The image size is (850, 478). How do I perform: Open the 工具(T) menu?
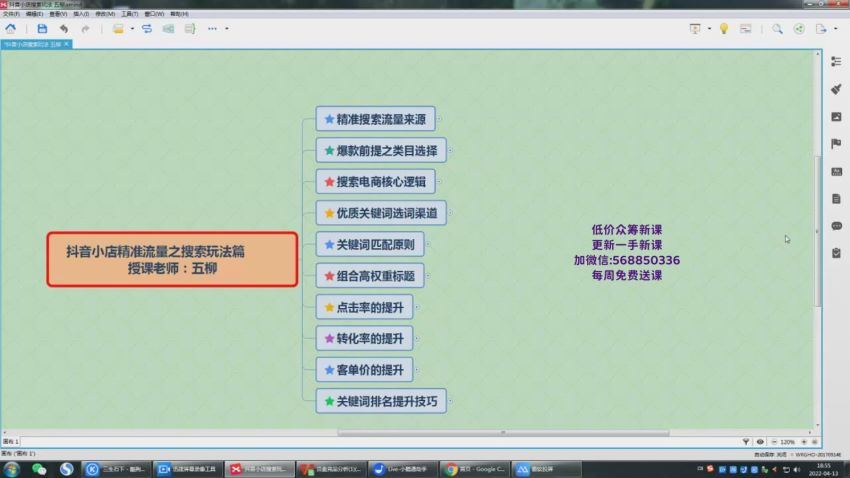pos(130,14)
